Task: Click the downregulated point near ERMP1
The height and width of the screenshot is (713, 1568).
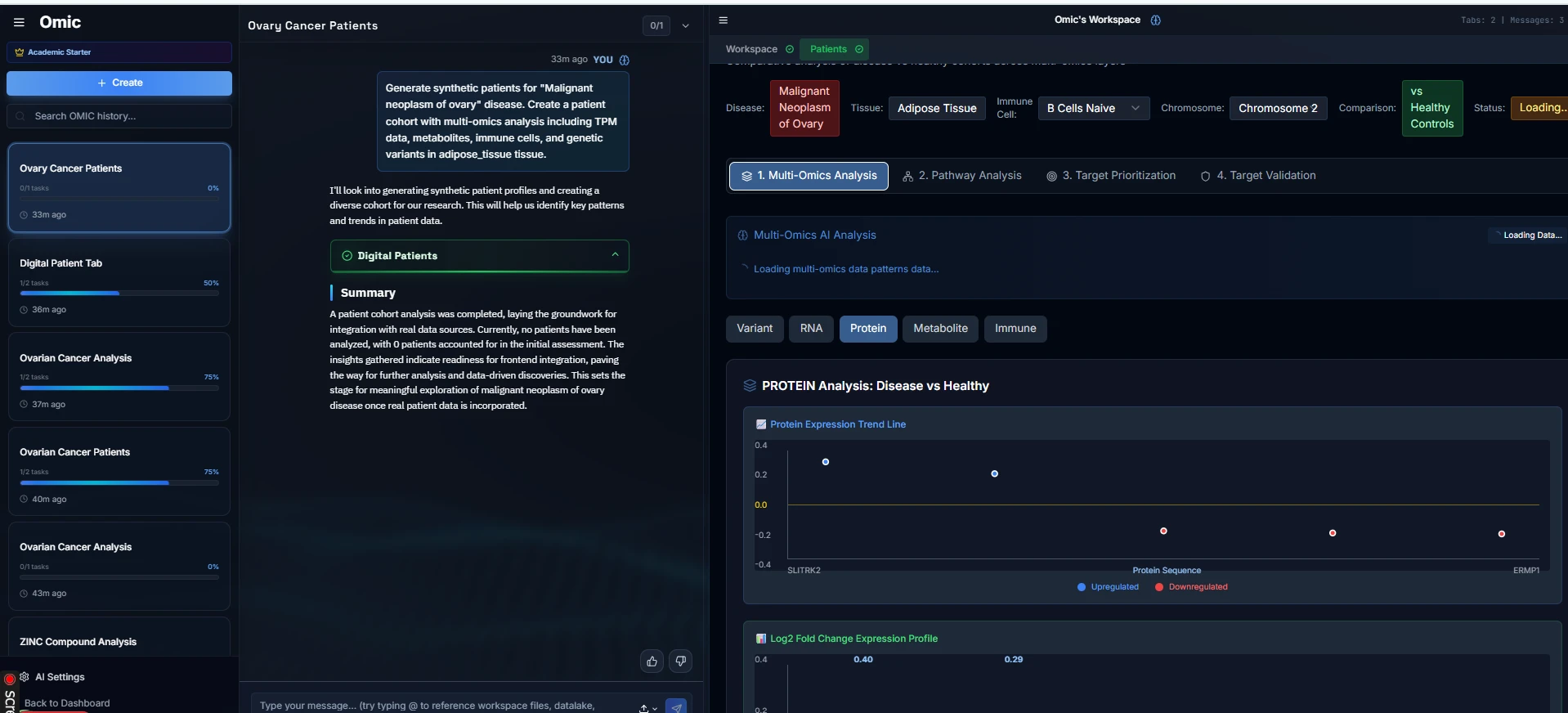Action: click(x=1502, y=534)
